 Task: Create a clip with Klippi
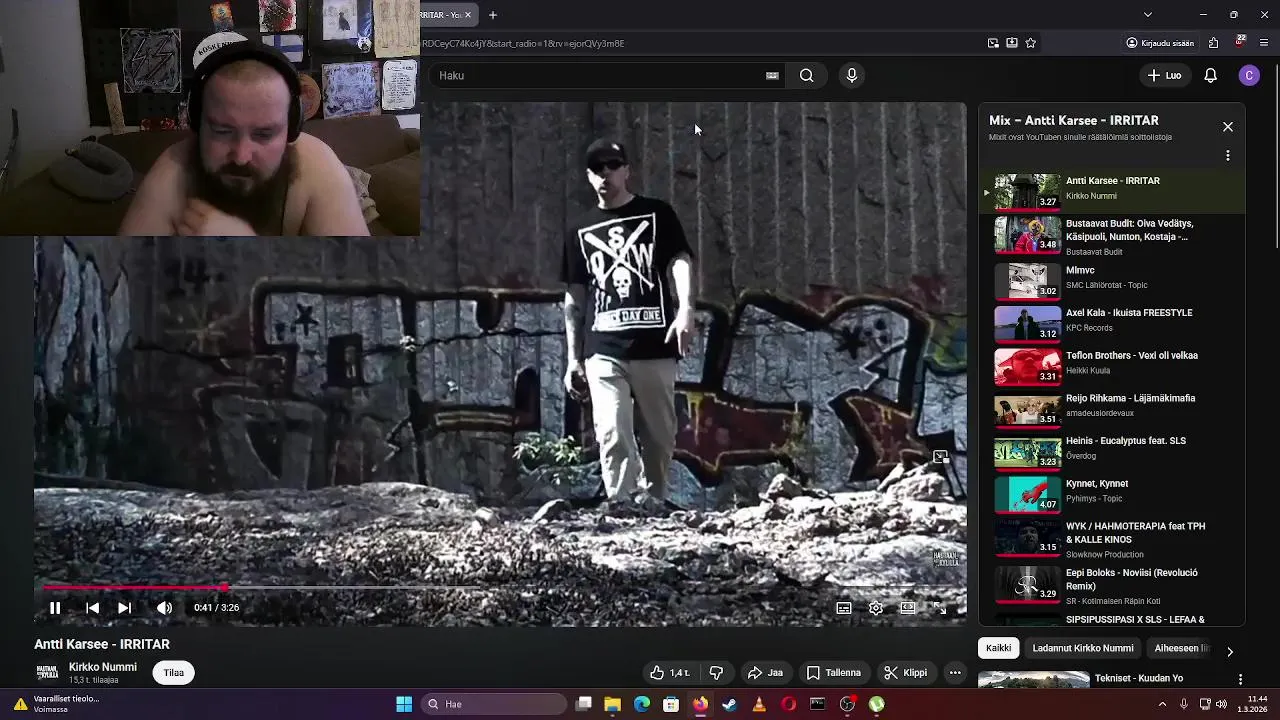click(906, 673)
